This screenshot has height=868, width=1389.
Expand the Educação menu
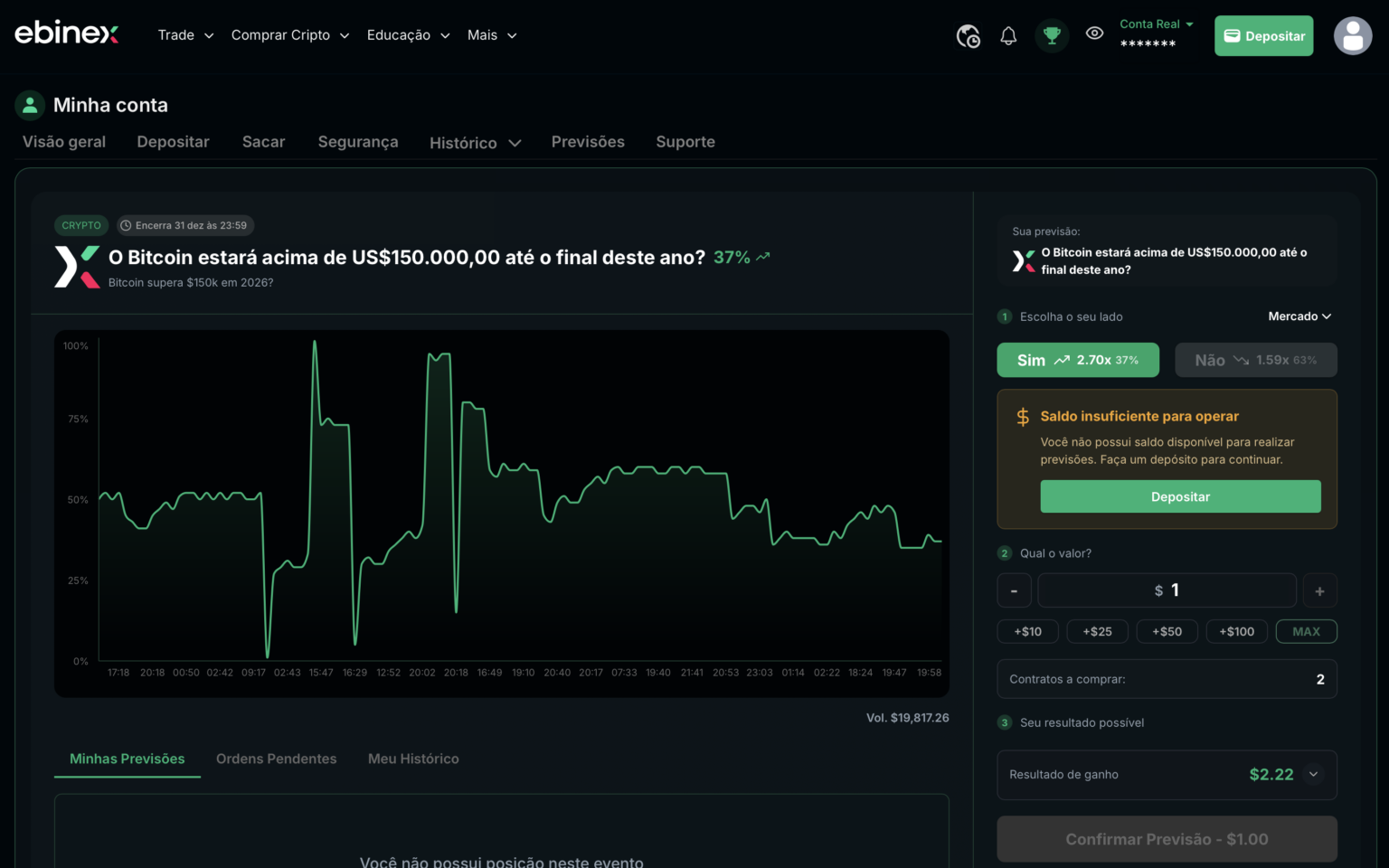(408, 35)
